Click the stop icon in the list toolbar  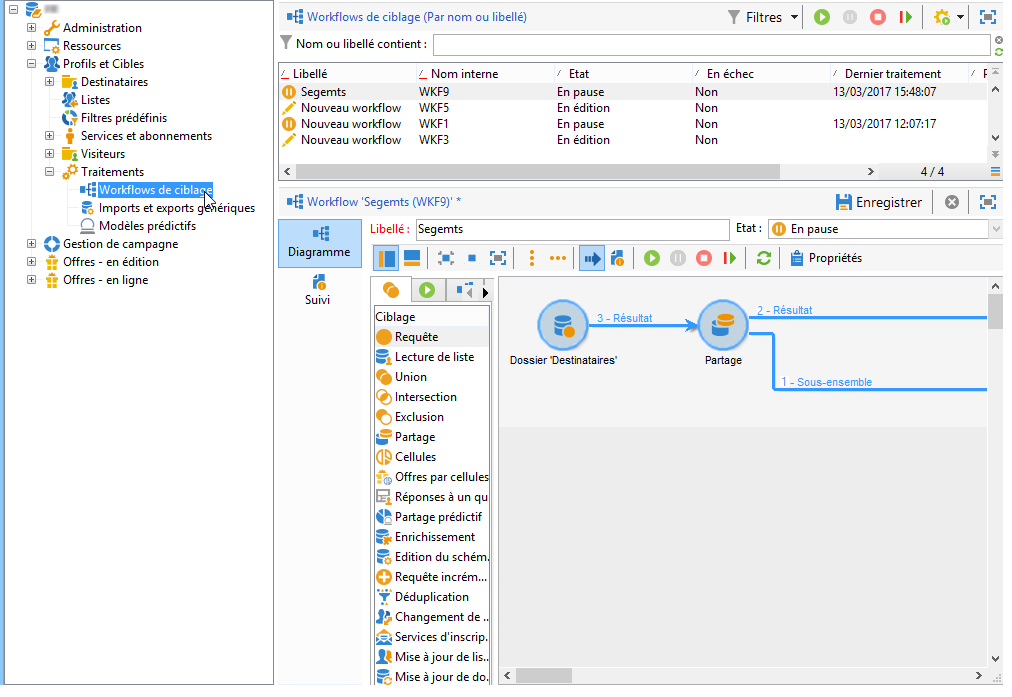click(878, 17)
